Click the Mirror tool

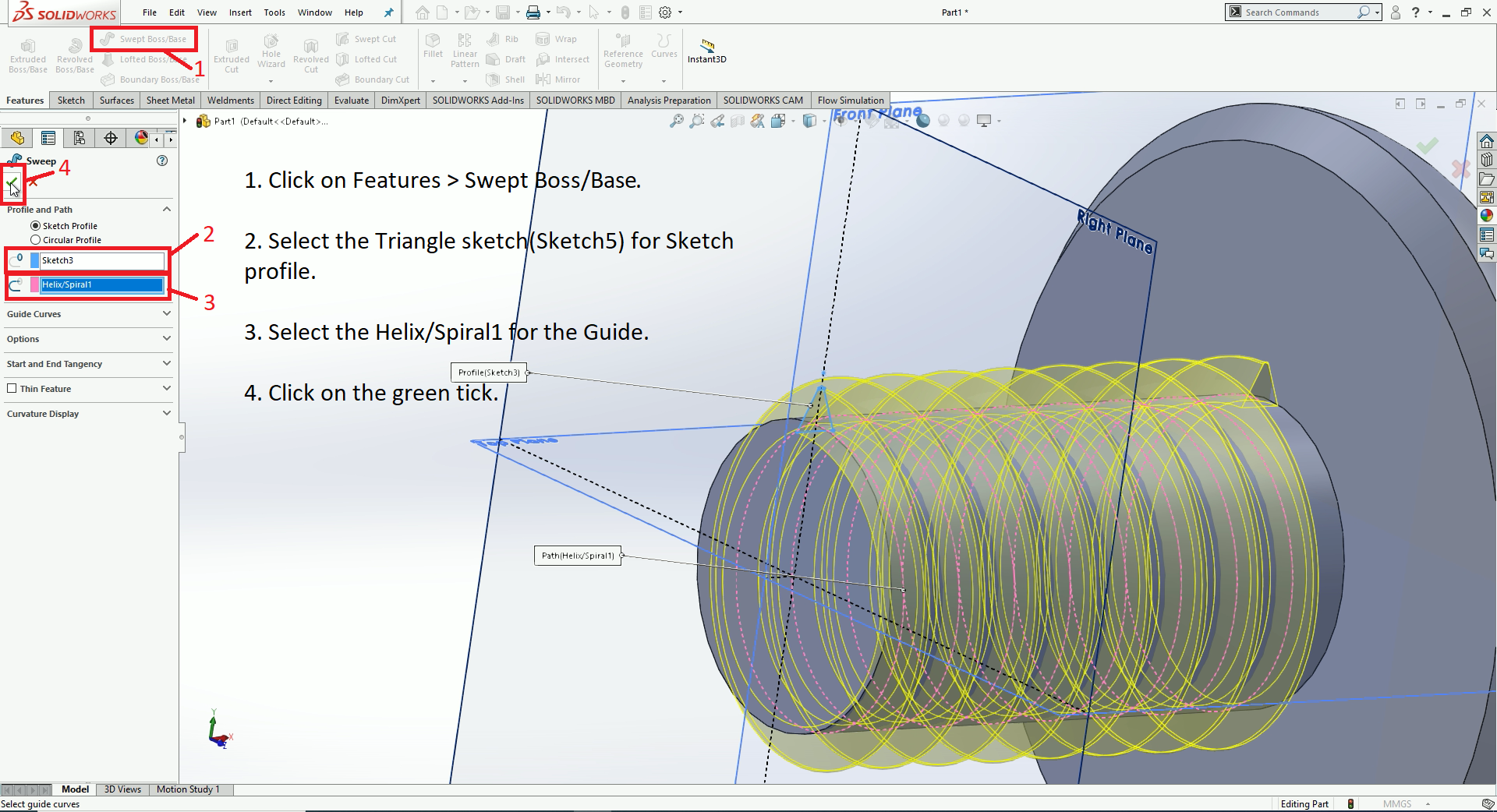coord(558,79)
